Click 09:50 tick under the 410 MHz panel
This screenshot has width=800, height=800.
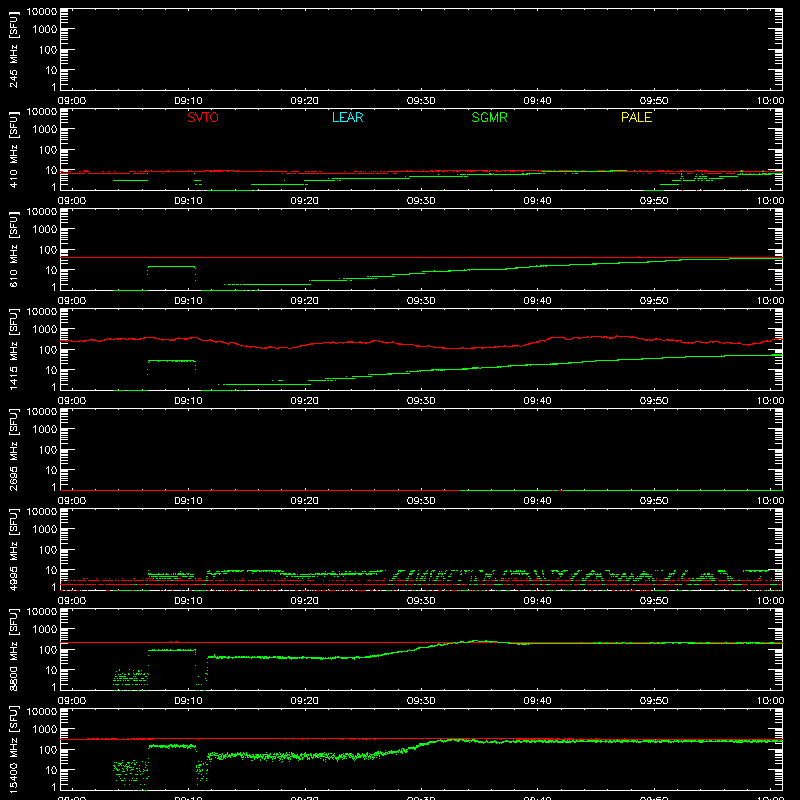(x=654, y=201)
